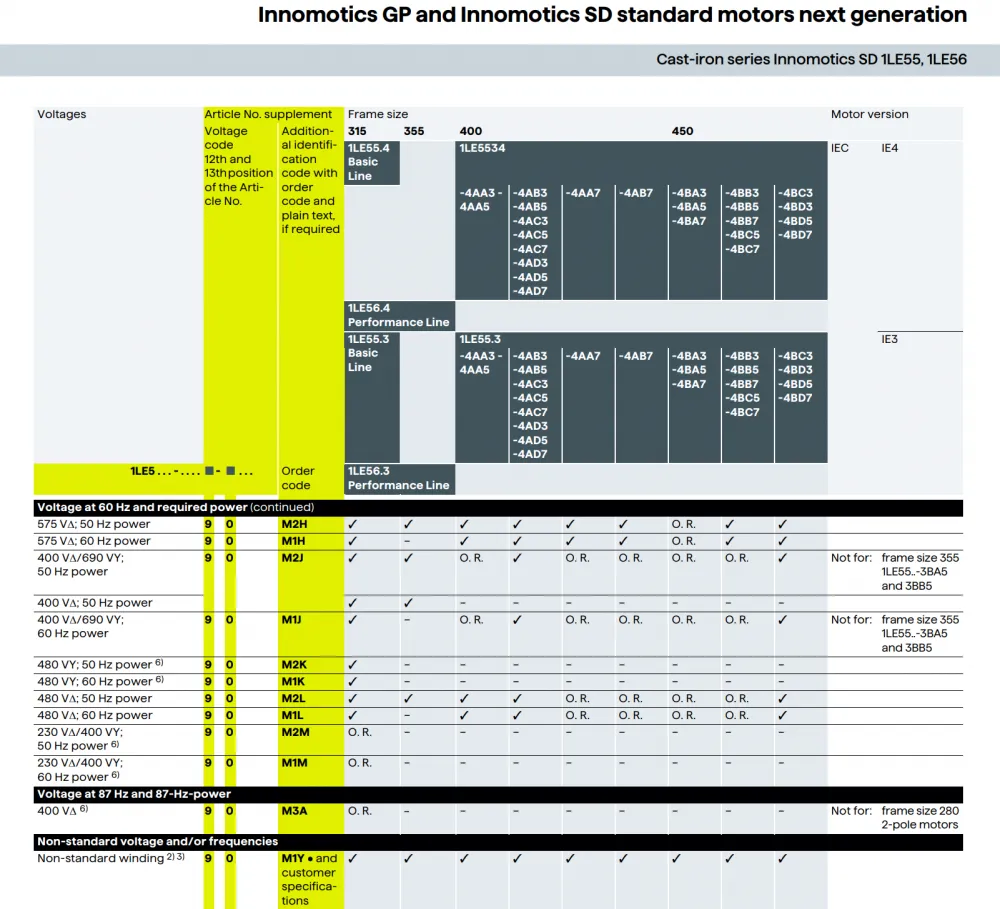
Task: Select the '575 VΔ; 50 Hz power' row label
Action: tap(94, 524)
